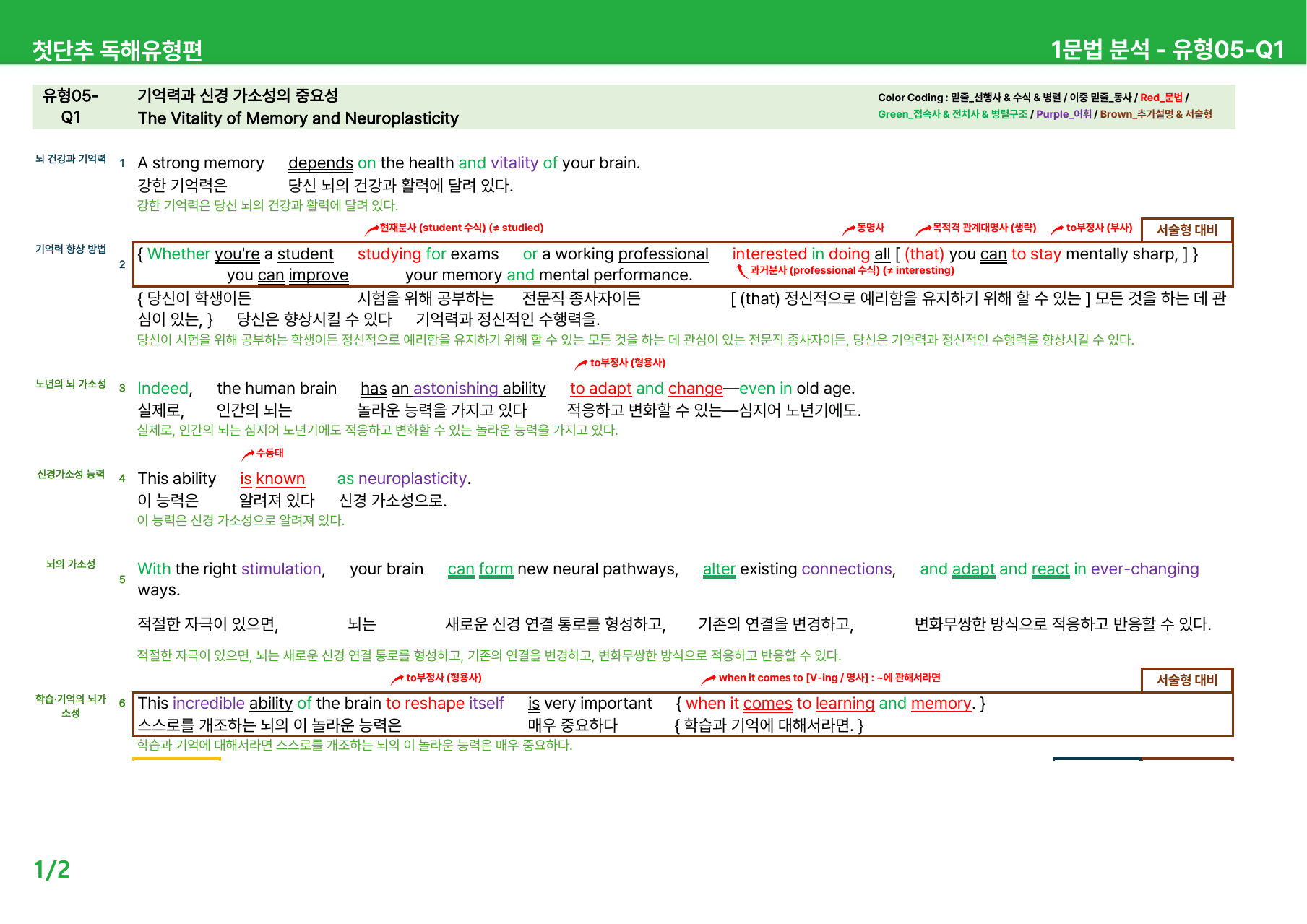This screenshot has width=1307, height=924.
Task: Click the 'Purple_어휘' legend entry
Action: [x=1064, y=114]
